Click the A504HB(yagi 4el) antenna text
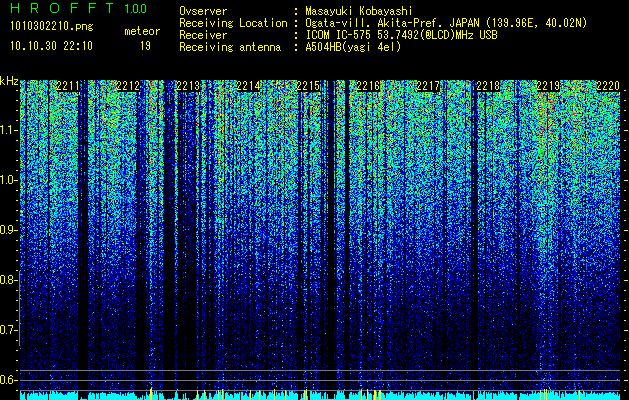629x400 pixels. coord(353,47)
